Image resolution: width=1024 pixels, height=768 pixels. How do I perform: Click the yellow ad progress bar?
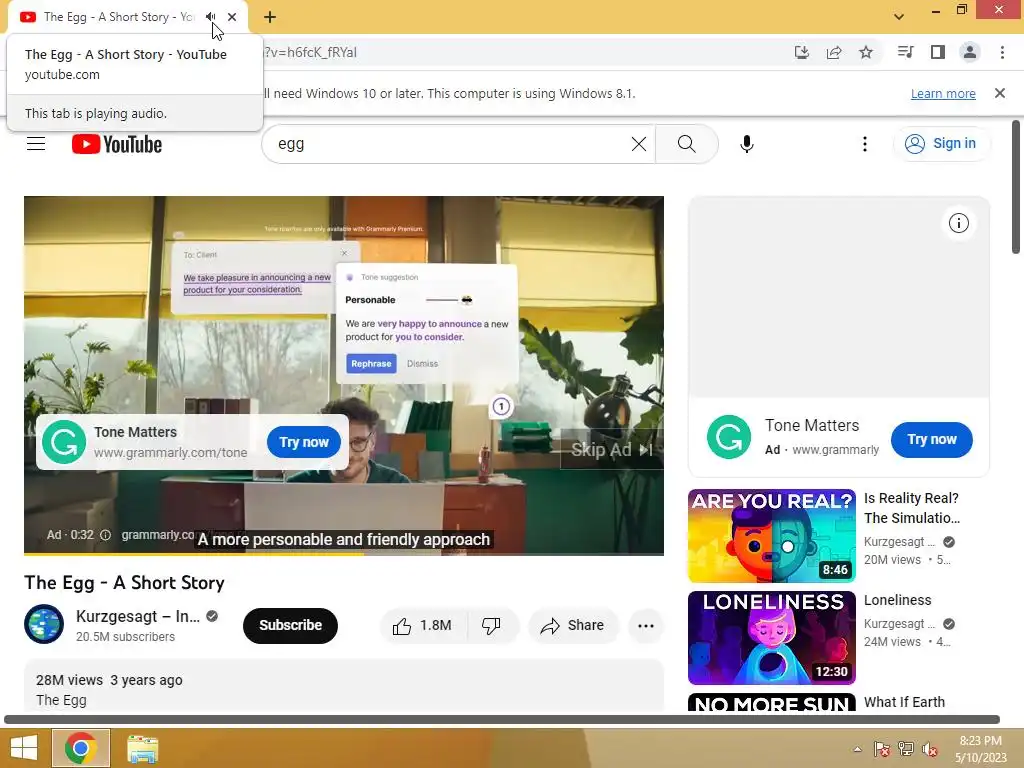194,554
